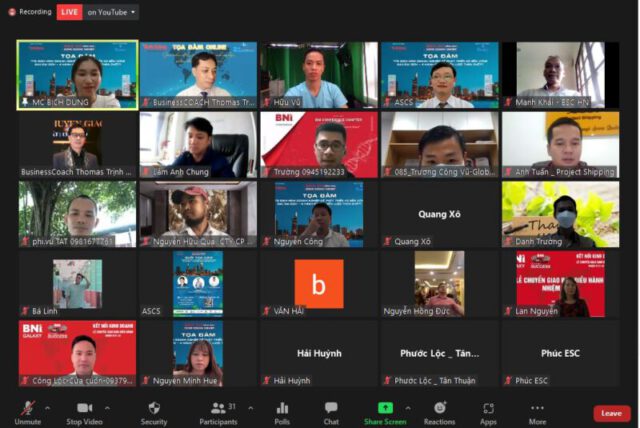Open the Security shield options
Viewport: 640px width, 428px height.
pyautogui.click(x=154, y=410)
